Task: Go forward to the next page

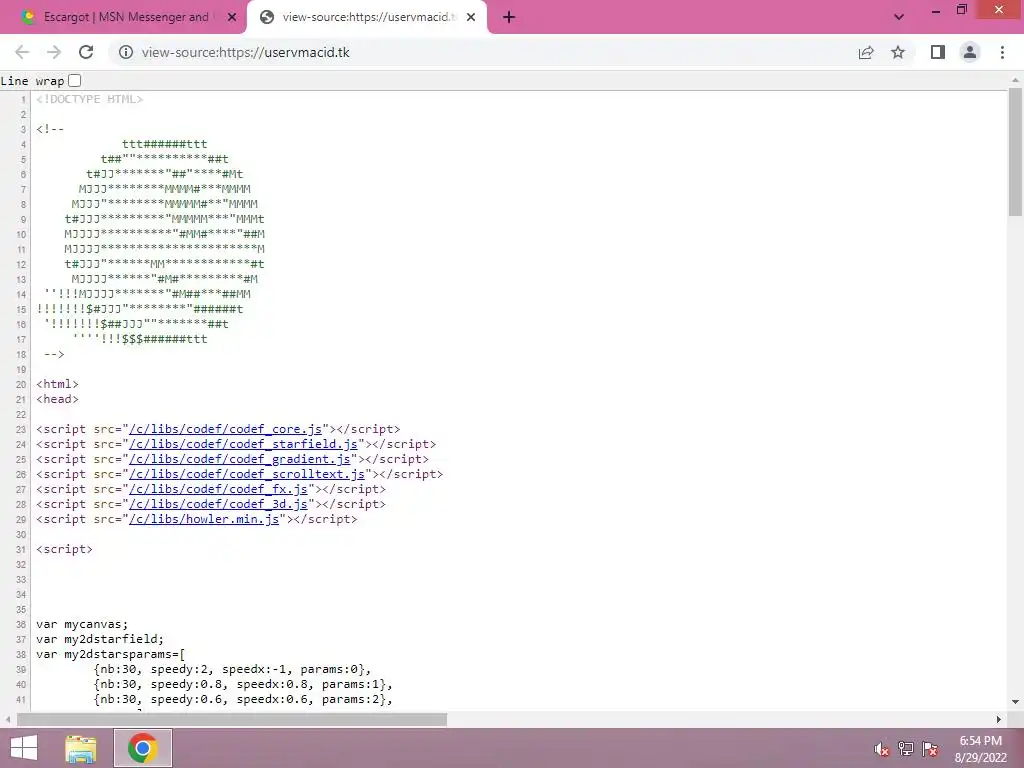Action: coord(54,52)
